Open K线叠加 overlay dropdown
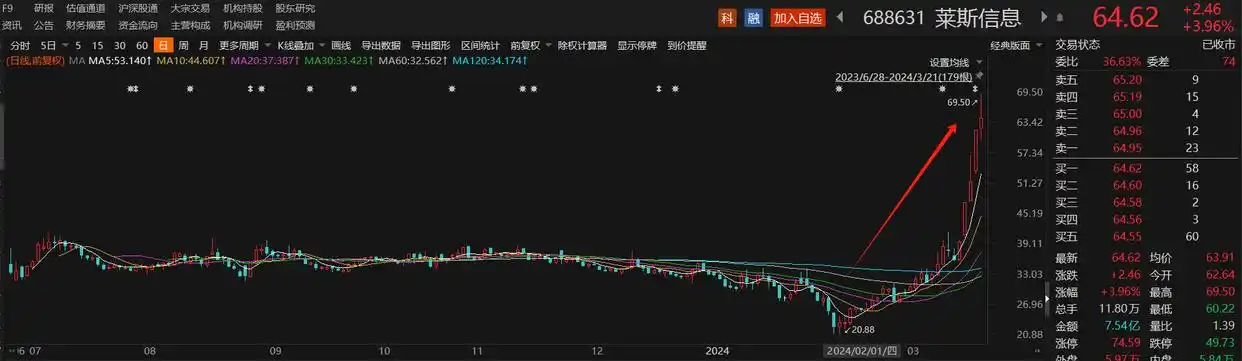Image resolution: width=1242 pixels, height=361 pixels. coord(300,46)
